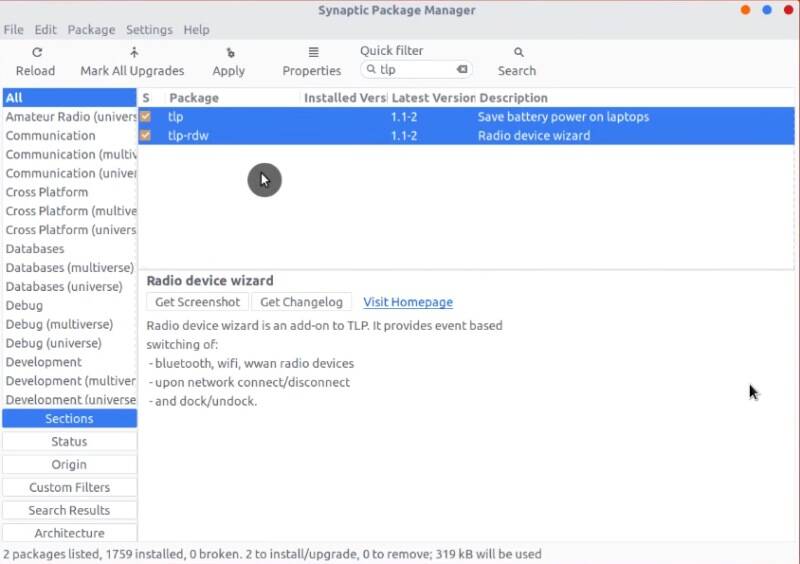
Task: Open the Settings menu
Action: pyautogui.click(x=149, y=30)
